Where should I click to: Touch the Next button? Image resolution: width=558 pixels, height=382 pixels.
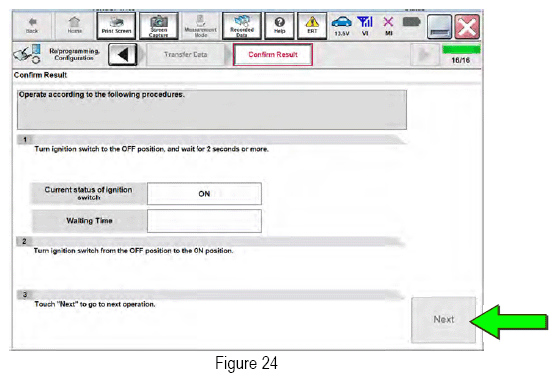coord(443,320)
